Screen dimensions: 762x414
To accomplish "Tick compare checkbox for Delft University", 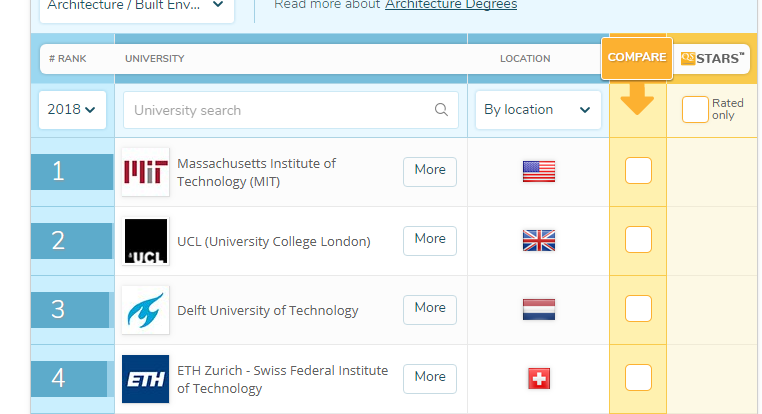I will point(638,309).
